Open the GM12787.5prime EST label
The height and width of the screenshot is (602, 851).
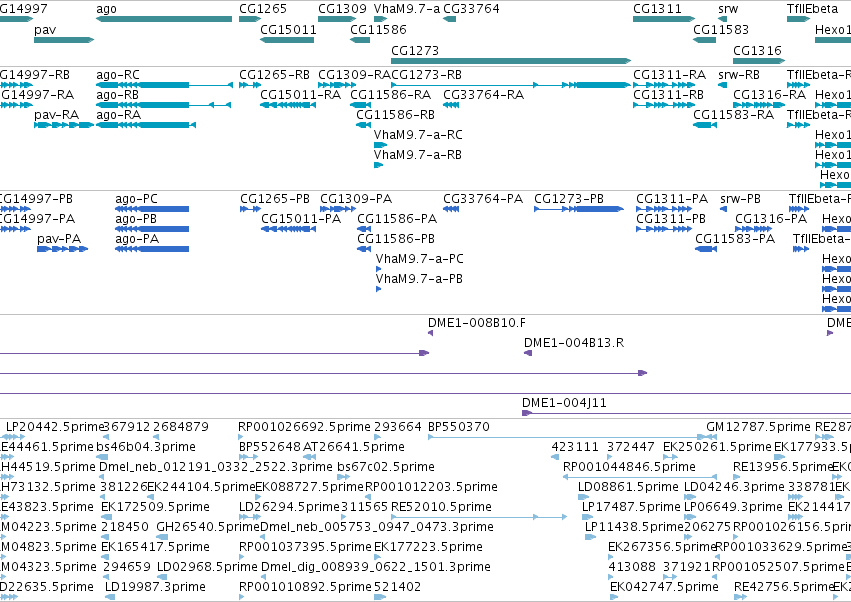pyautogui.click(x=759, y=427)
